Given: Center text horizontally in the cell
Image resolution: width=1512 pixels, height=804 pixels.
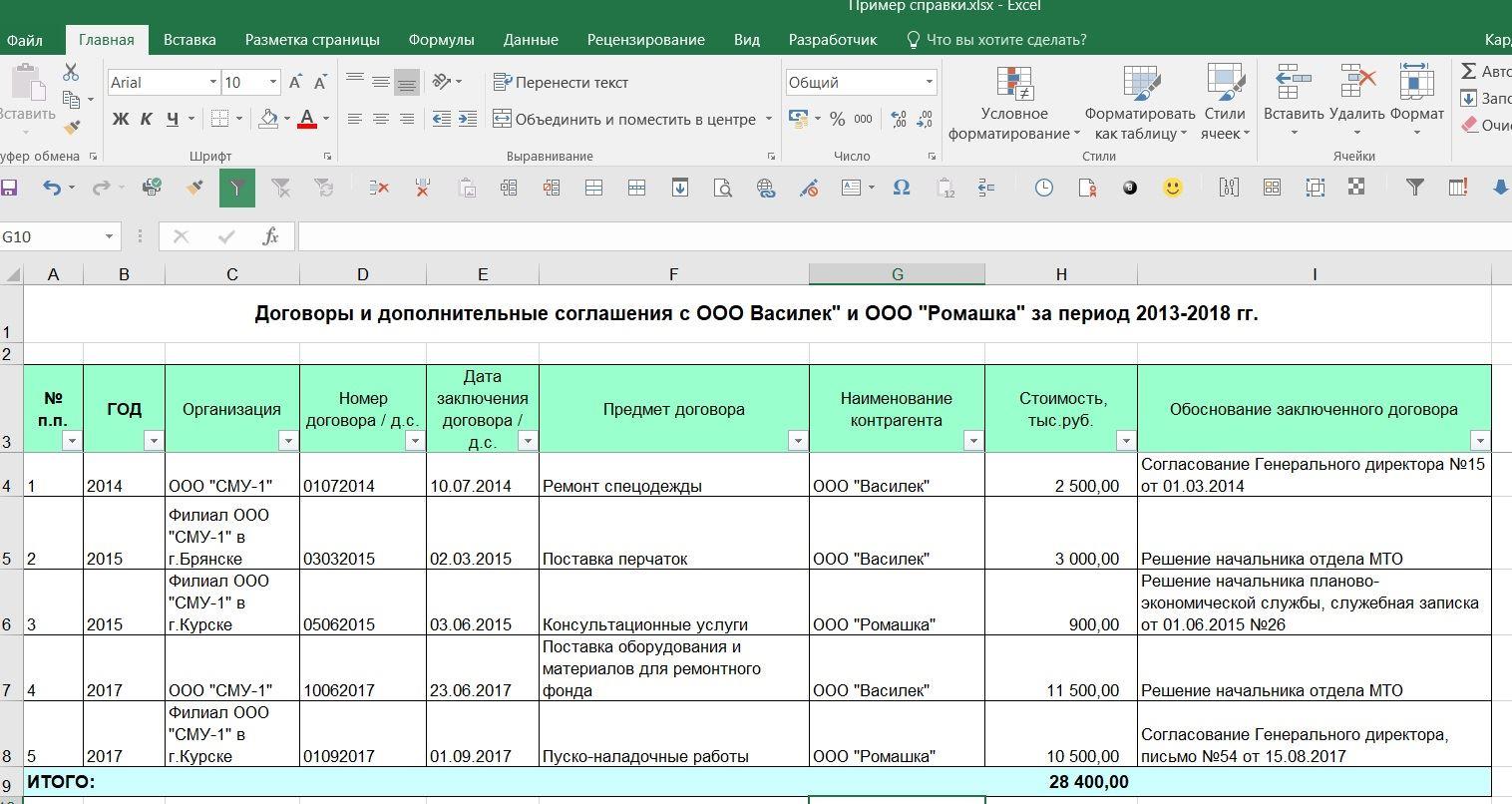Looking at the screenshot, I should (x=381, y=119).
